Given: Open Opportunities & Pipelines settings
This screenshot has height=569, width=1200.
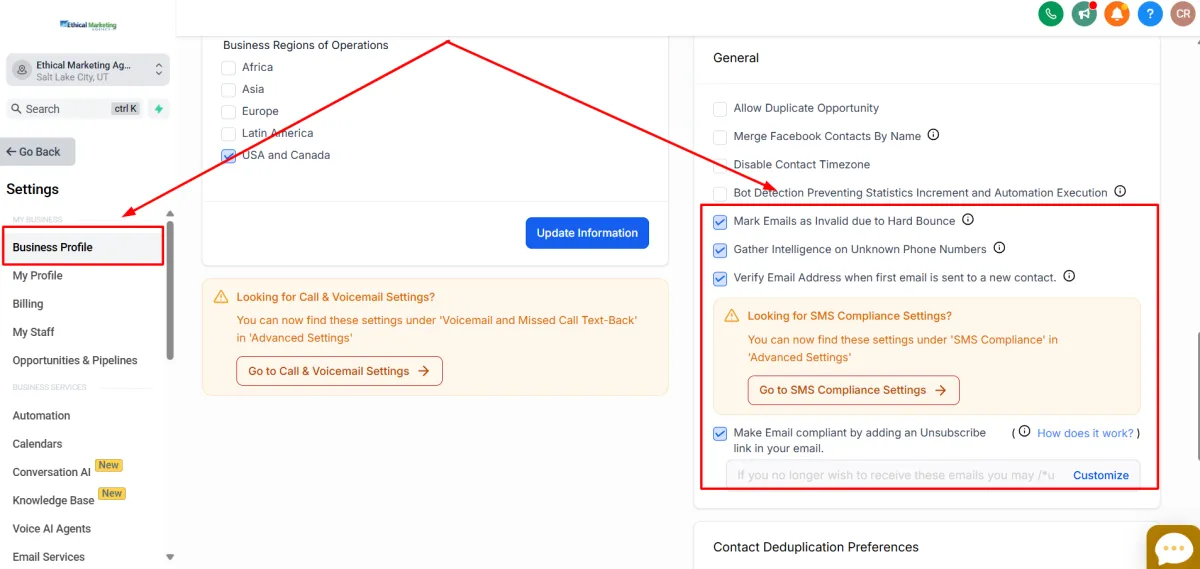Looking at the screenshot, I should 75,360.
